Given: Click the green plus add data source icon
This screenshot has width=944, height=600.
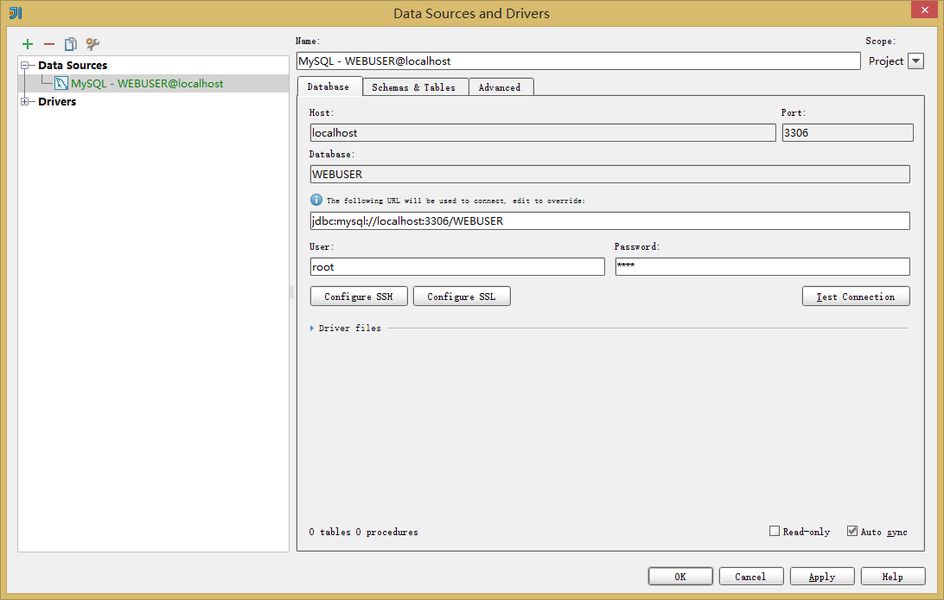Looking at the screenshot, I should coord(27,44).
